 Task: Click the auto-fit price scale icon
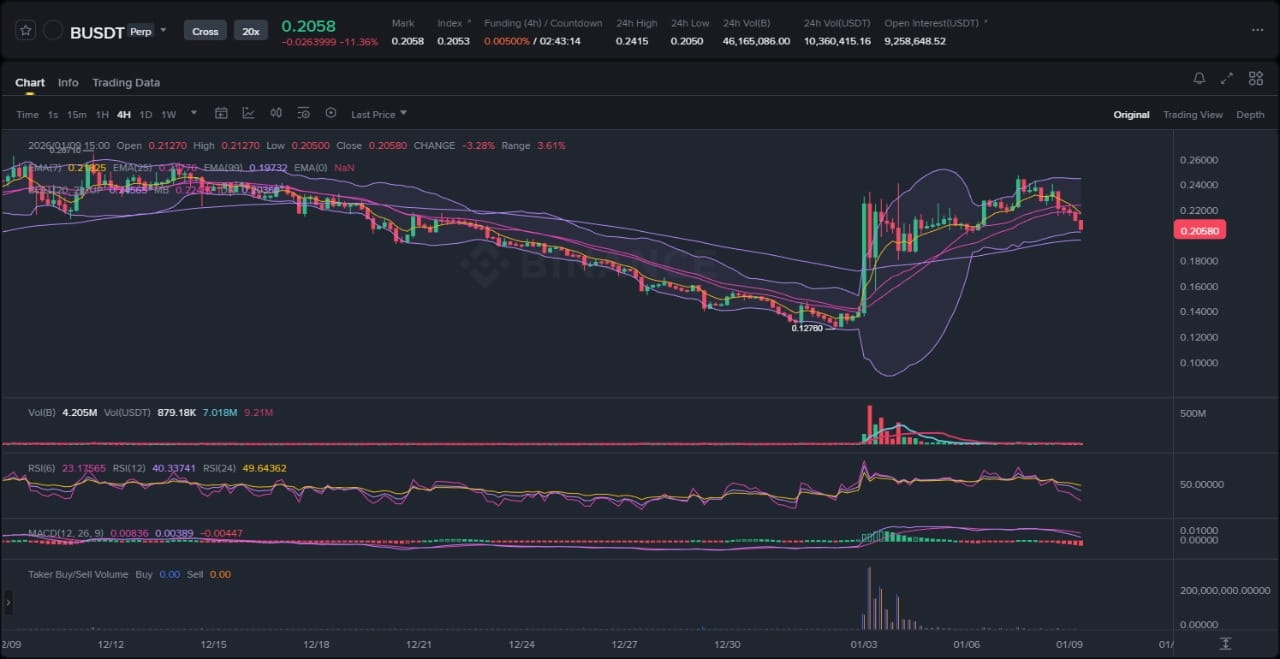coord(1225,643)
